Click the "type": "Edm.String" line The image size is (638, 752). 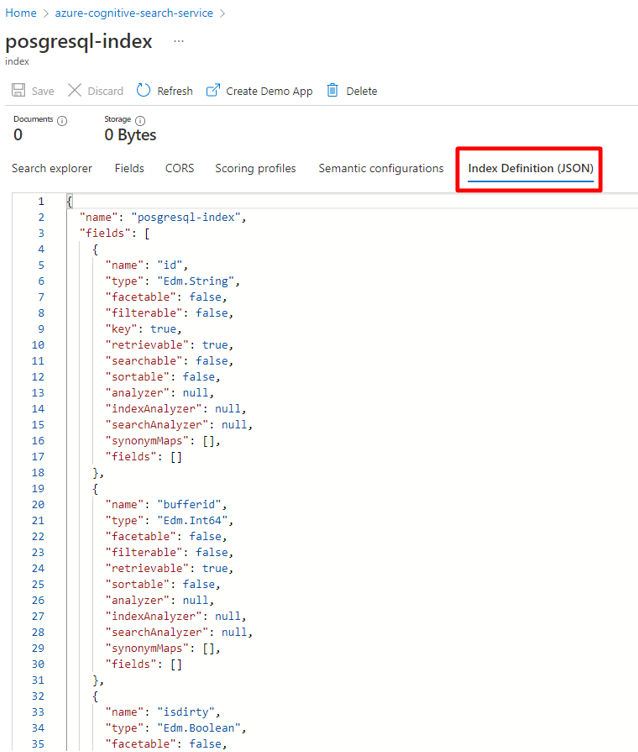tap(172, 281)
